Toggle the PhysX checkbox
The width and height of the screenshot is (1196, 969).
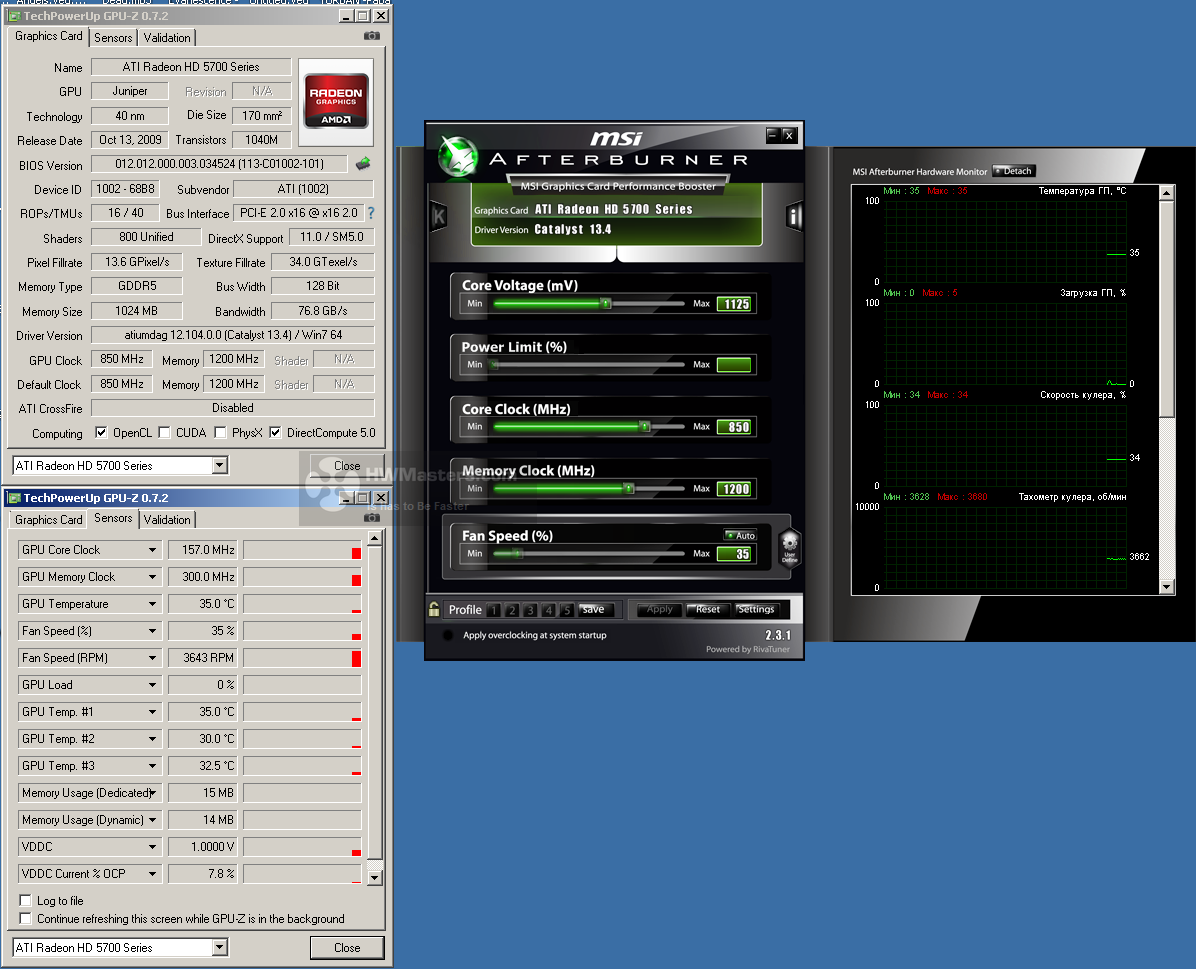pos(220,433)
